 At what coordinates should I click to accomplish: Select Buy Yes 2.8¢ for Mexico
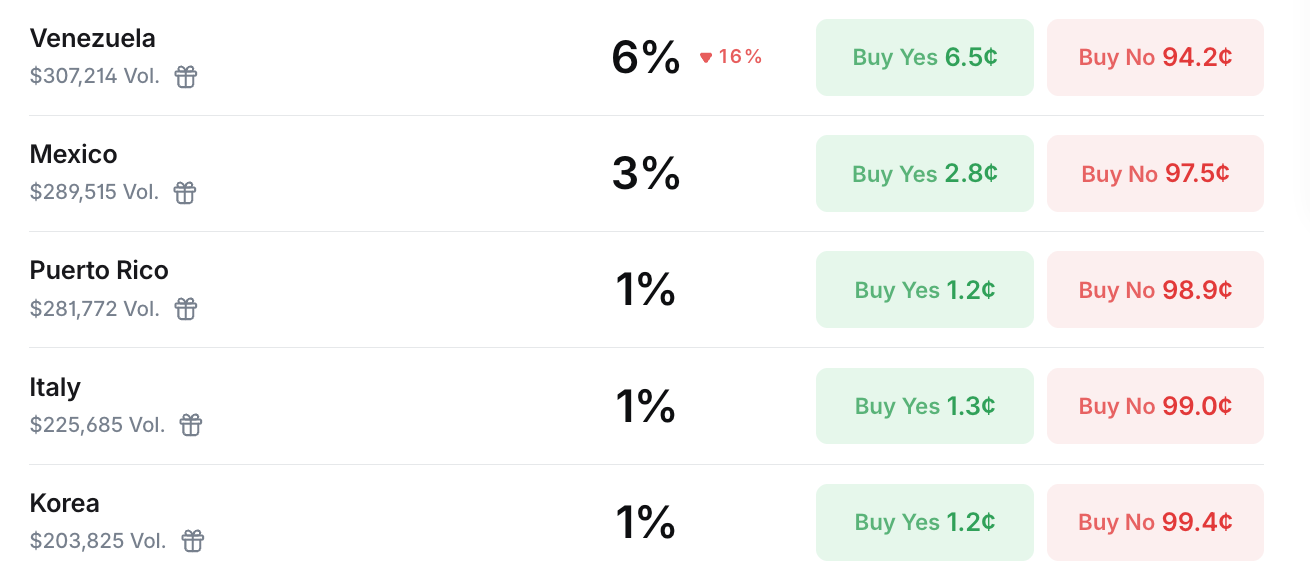pyautogui.click(x=924, y=174)
